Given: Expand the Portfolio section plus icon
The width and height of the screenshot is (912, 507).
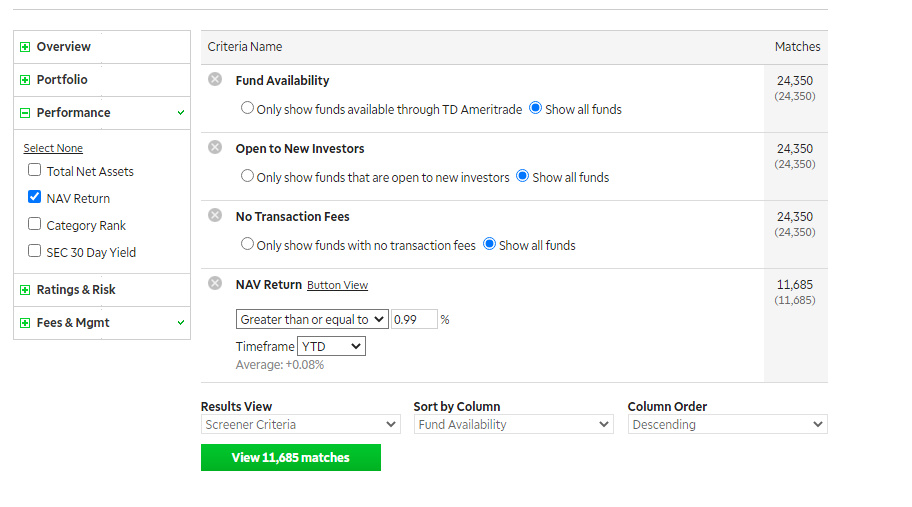Looking at the screenshot, I should [25, 80].
